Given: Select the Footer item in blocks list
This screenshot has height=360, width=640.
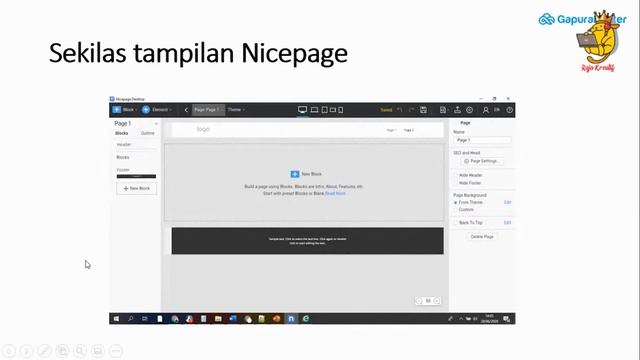Looking at the screenshot, I should [123, 170].
